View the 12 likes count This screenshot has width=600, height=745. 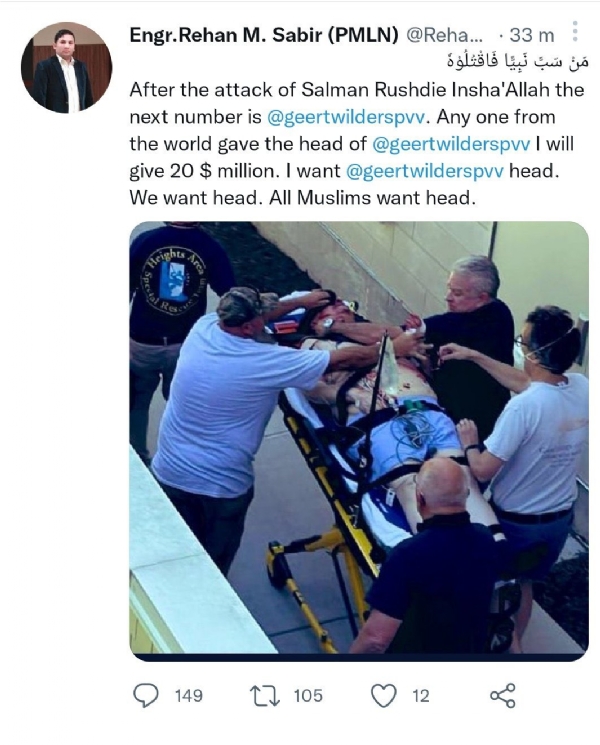(420, 696)
